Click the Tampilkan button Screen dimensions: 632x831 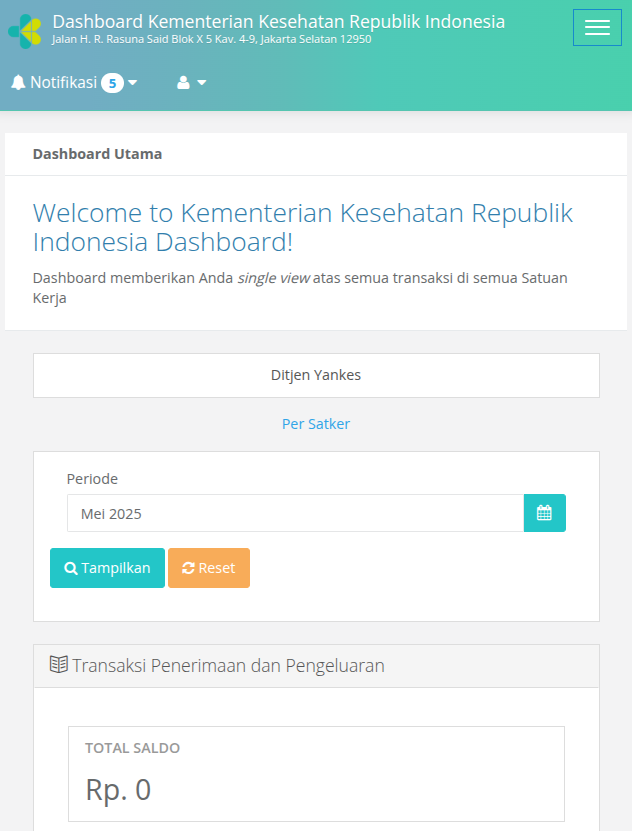[108, 568]
